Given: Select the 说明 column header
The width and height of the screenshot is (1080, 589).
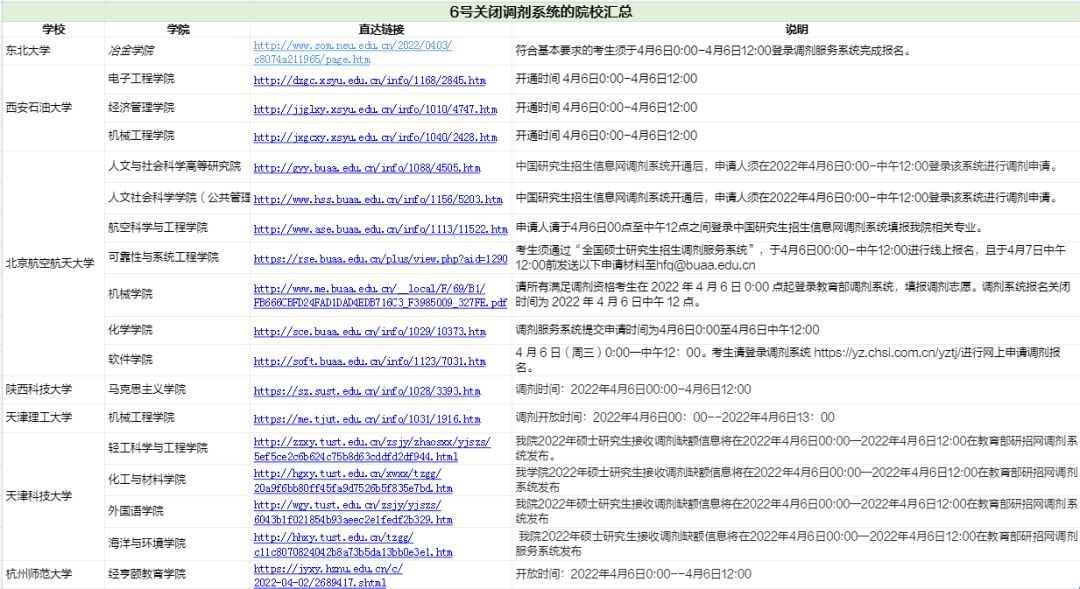Looking at the screenshot, I should [x=796, y=30].
